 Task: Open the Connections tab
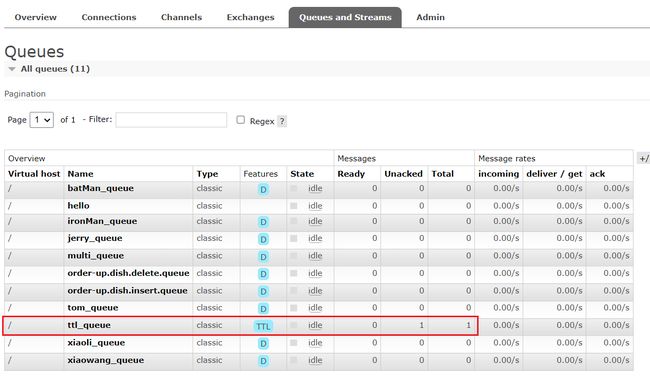click(x=109, y=17)
